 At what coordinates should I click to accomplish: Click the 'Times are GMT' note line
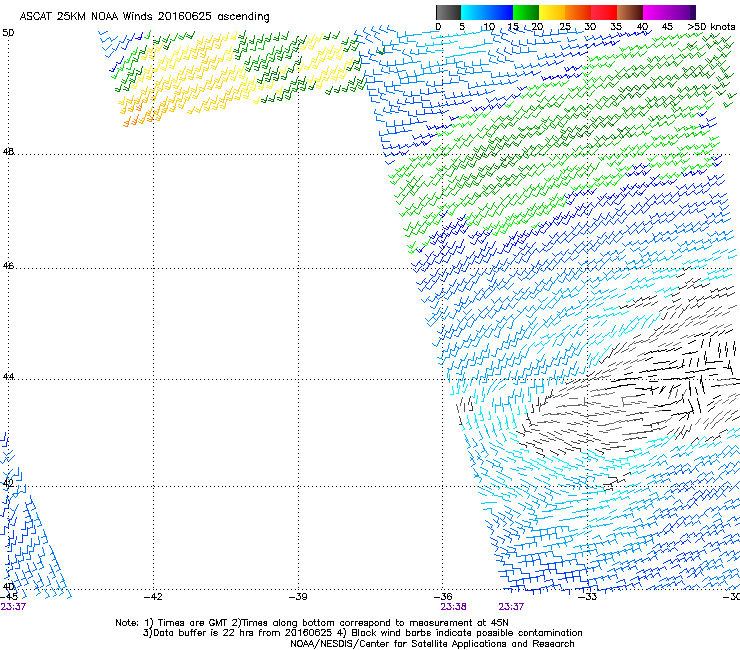312,623
